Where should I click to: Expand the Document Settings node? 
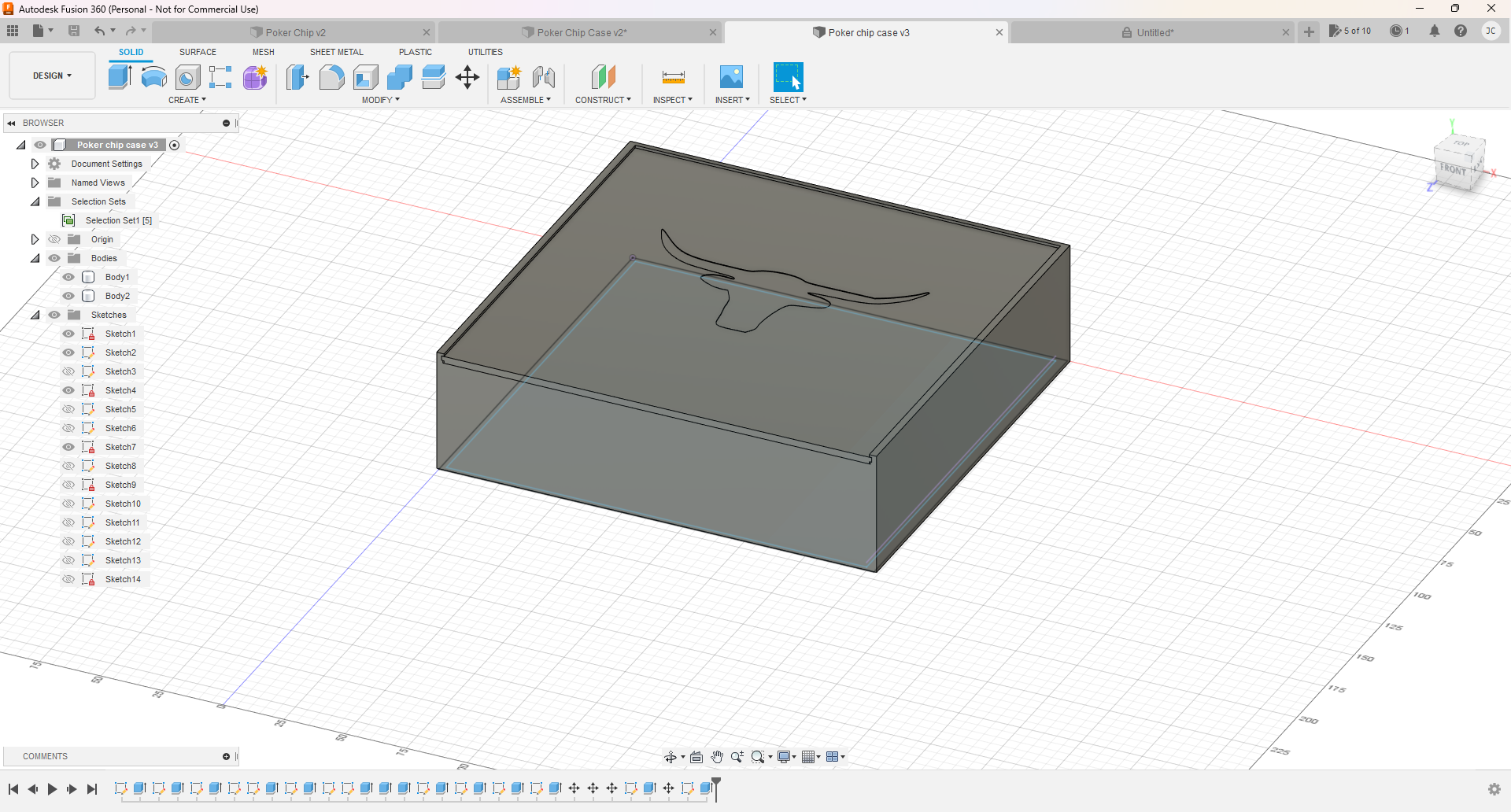(35, 164)
